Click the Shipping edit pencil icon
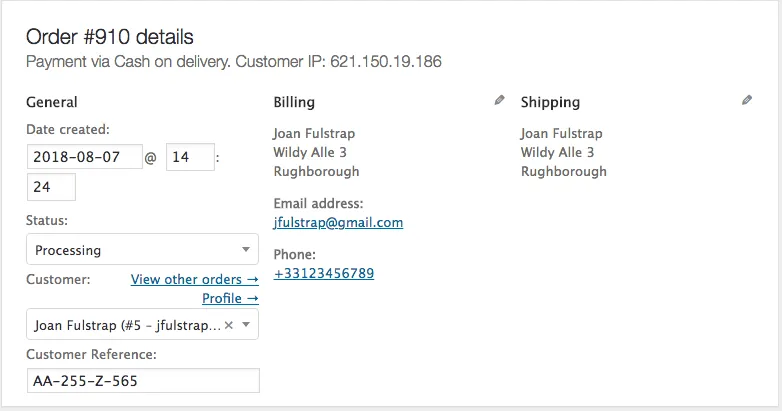782x411 pixels. pyautogui.click(x=747, y=101)
